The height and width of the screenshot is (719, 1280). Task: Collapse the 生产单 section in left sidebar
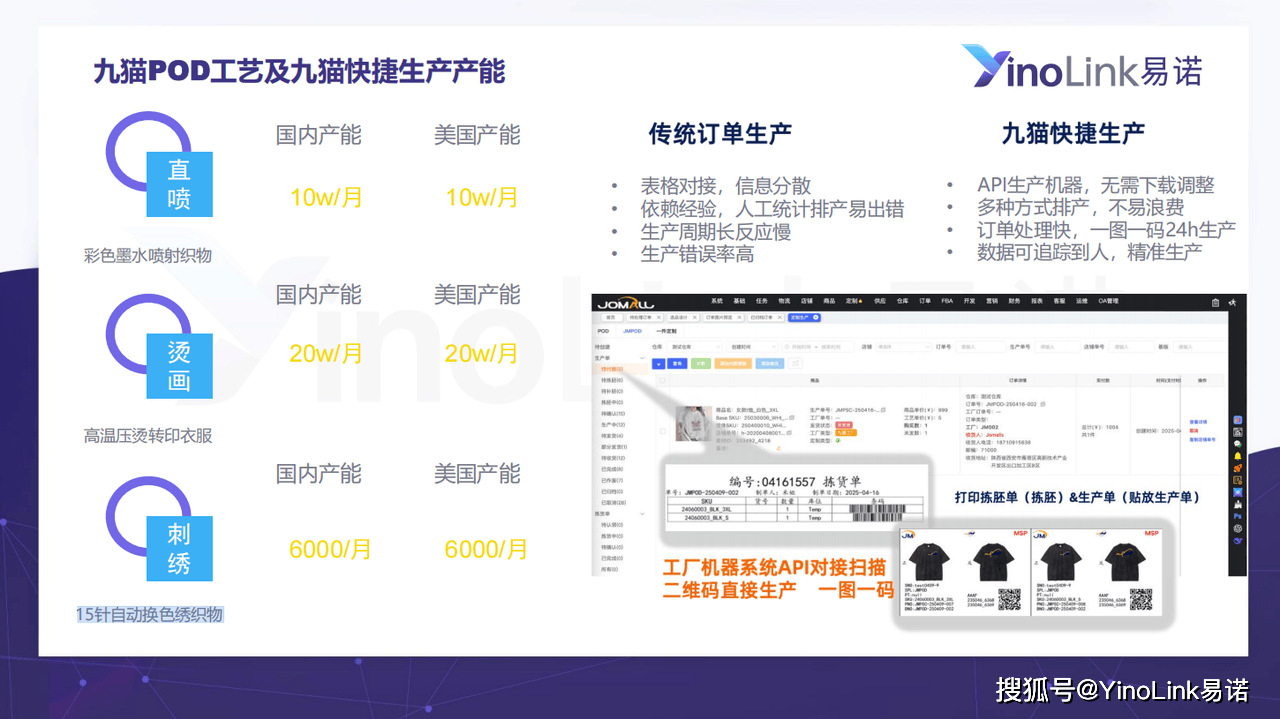point(642,358)
